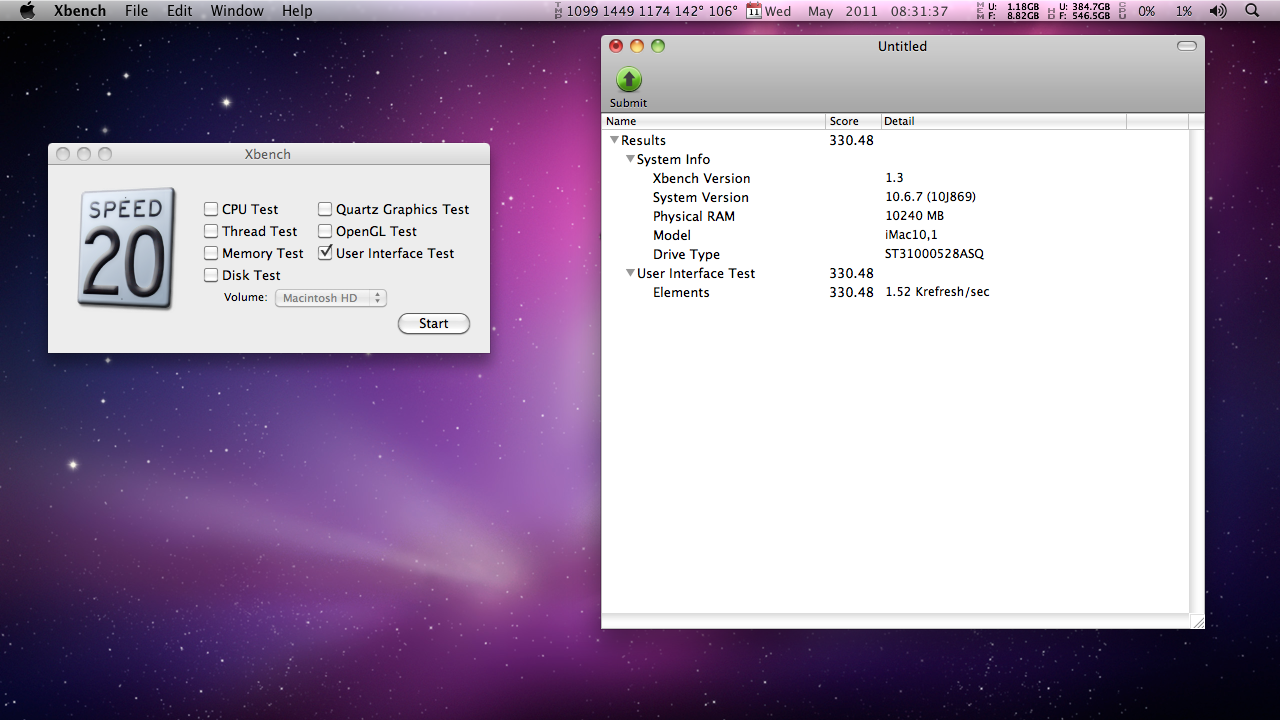The image size is (1280, 720).
Task: Click the Elements score 330.48
Action: [851, 292]
